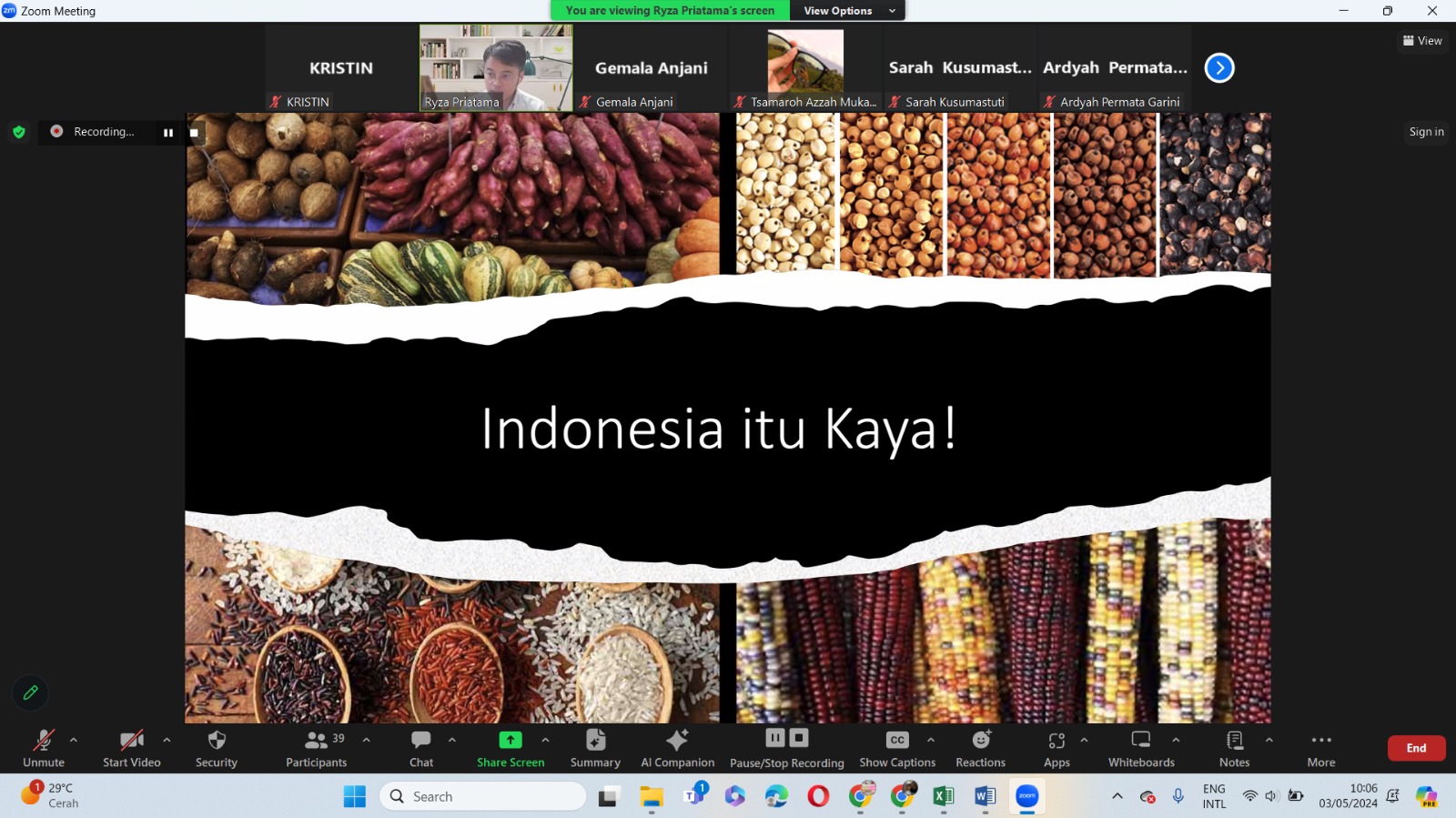The image size is (1456, 818).
Task: Open Excel from the taskbar
Action: 944,796
